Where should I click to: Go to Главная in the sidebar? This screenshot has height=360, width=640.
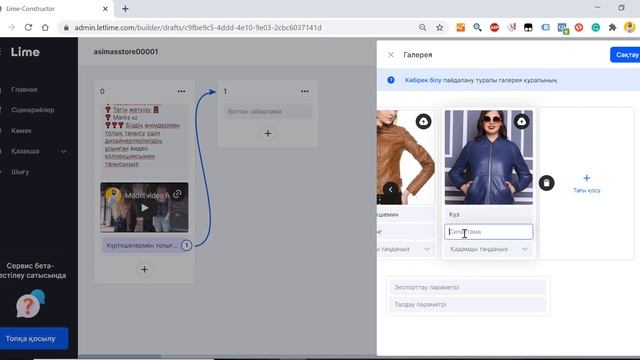tap(24, 90)
